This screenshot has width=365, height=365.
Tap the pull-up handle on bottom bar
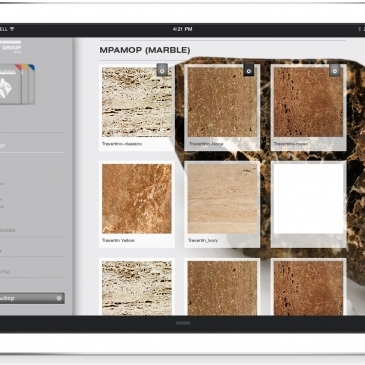pyautogui.click(x=183, y=323)
